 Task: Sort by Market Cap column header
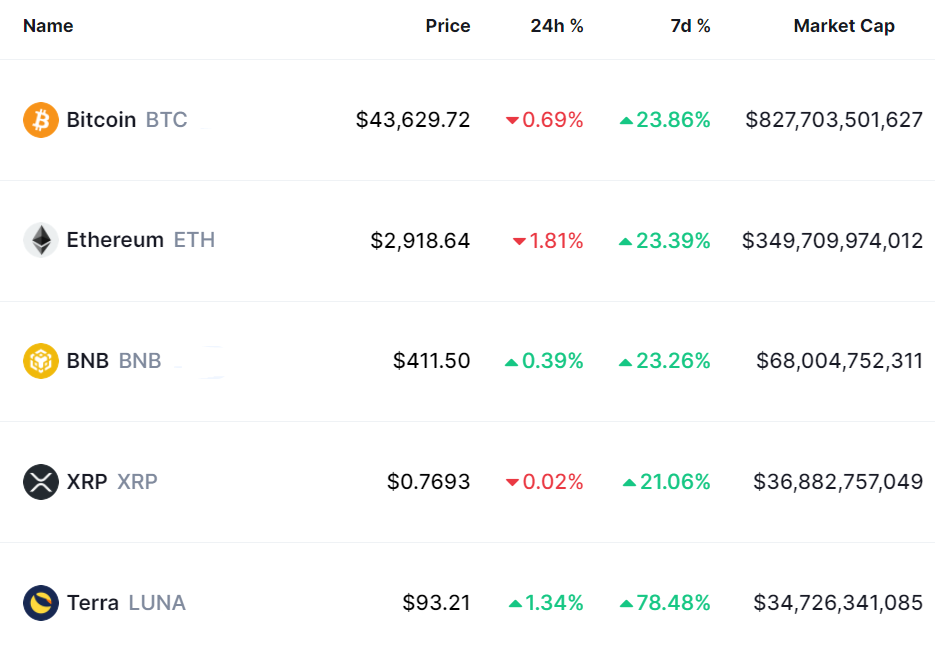point(844,26)
